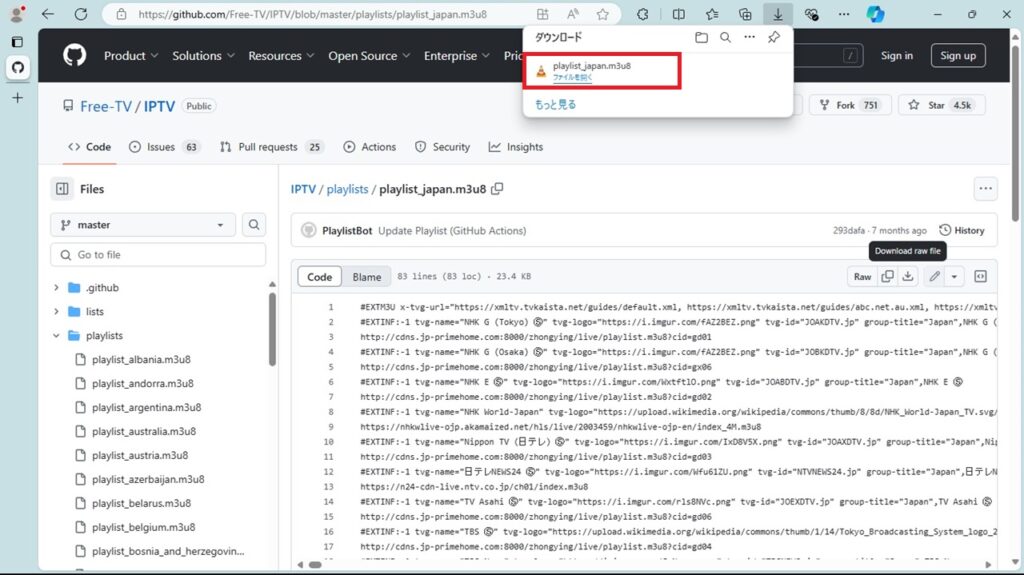
Task: Click the Sign up button
Action: (x=957, y=56)
